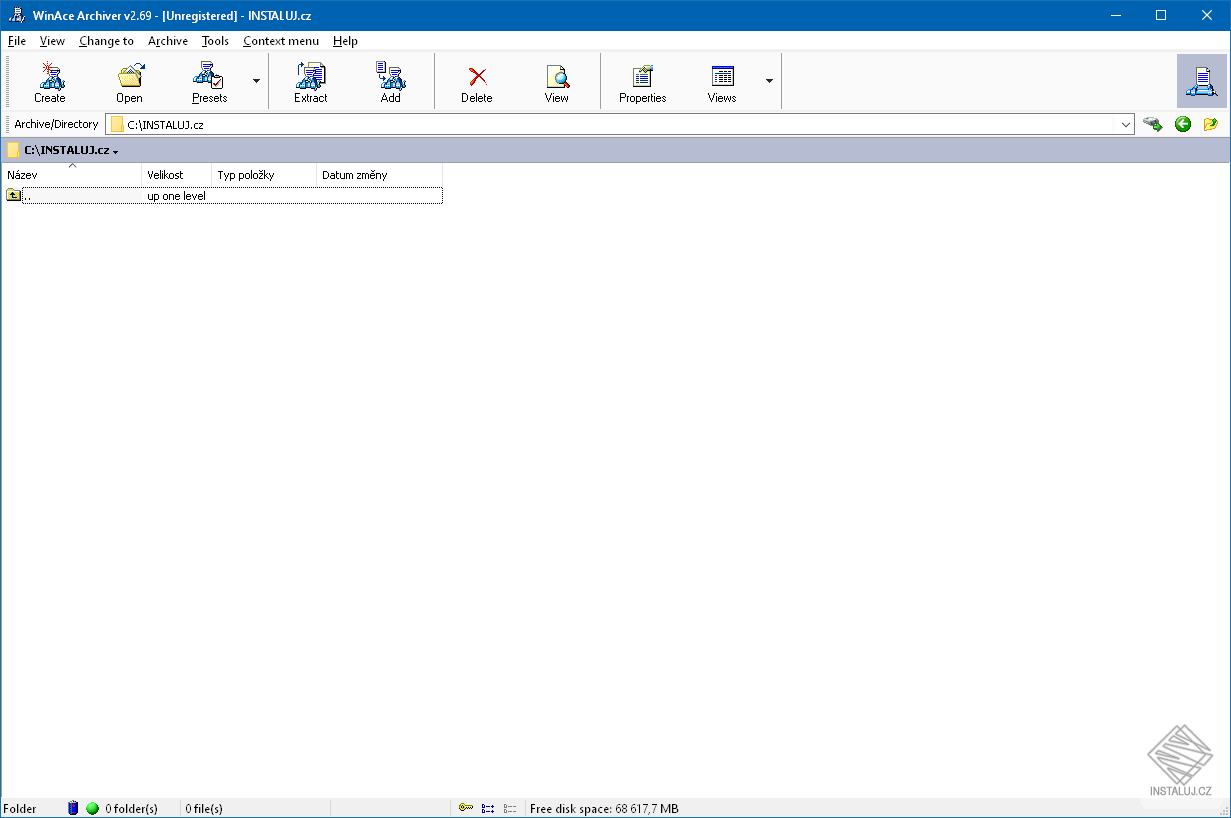1231x818 pixels.
Task: Click the WinAce app icon in title bar
Action: click(x=17, y=15)
